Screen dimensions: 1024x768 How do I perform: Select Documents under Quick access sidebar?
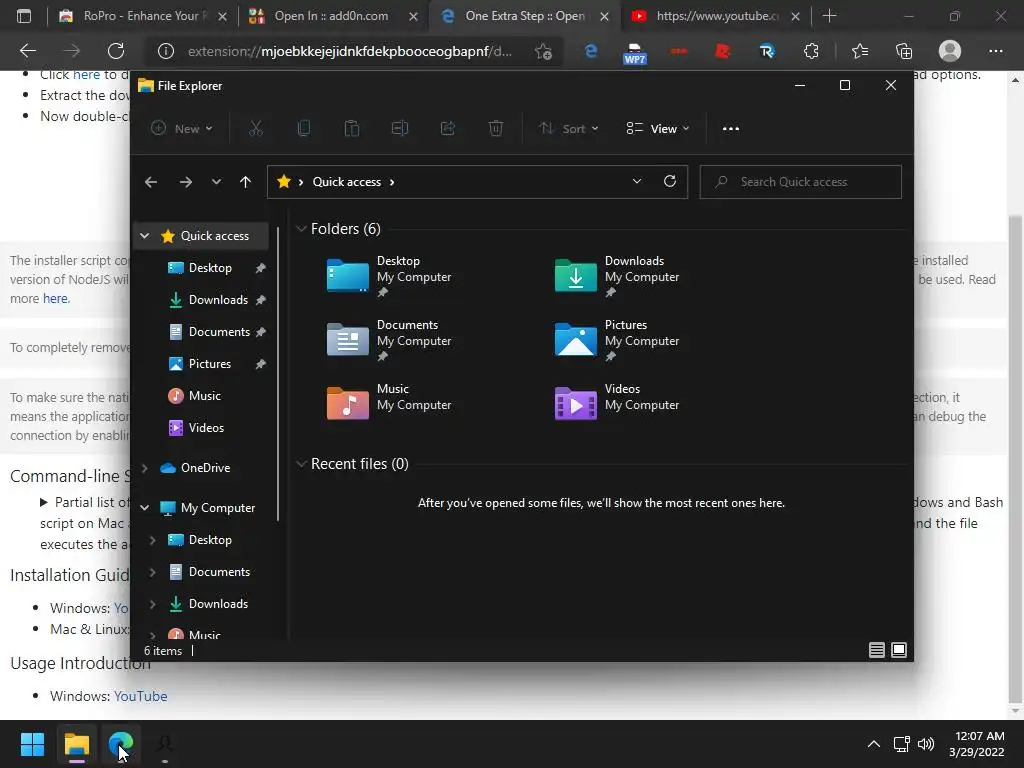coord(219,332)
